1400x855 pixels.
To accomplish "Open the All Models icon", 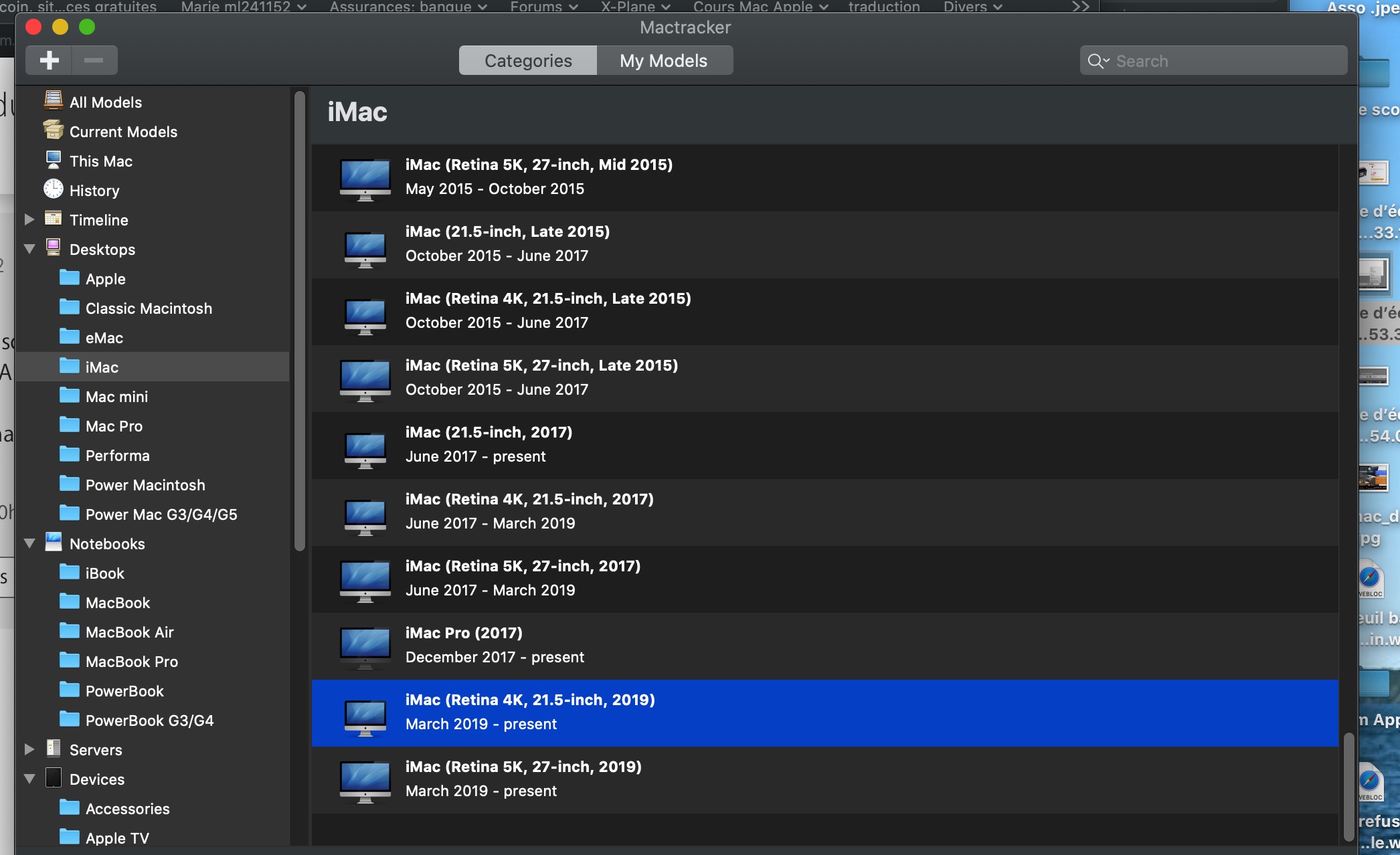I will tap(54, 101).
